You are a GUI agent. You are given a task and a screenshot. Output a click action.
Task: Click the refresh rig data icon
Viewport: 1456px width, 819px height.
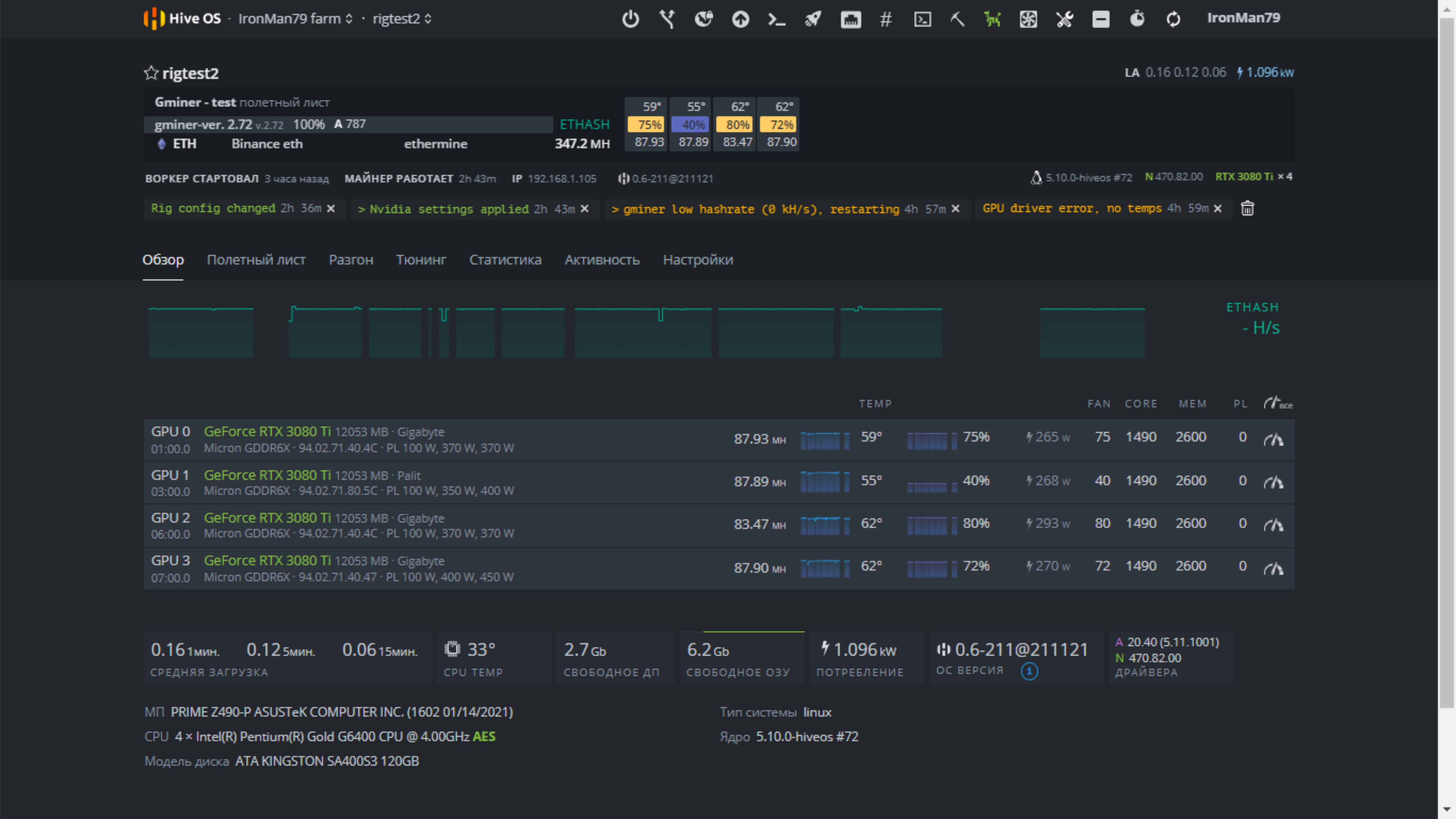tap(1173, 19)
